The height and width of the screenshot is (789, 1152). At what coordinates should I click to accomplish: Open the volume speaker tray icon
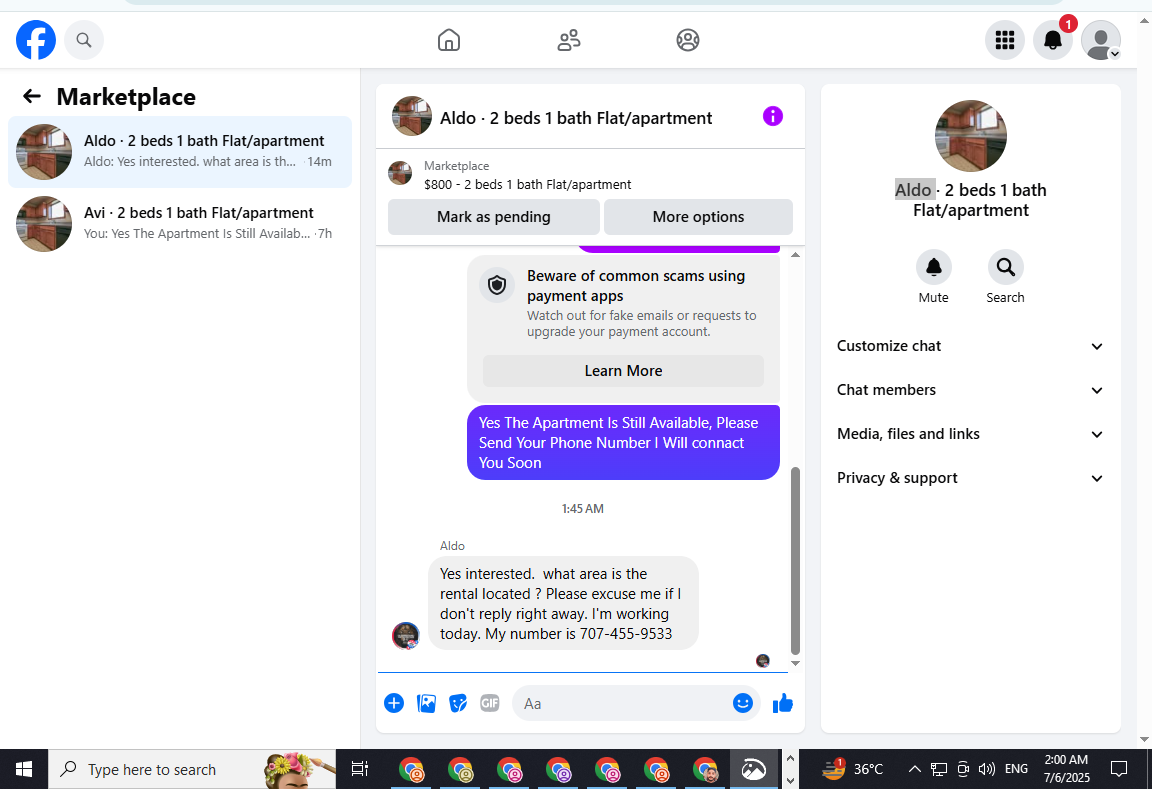coord(987,769)
